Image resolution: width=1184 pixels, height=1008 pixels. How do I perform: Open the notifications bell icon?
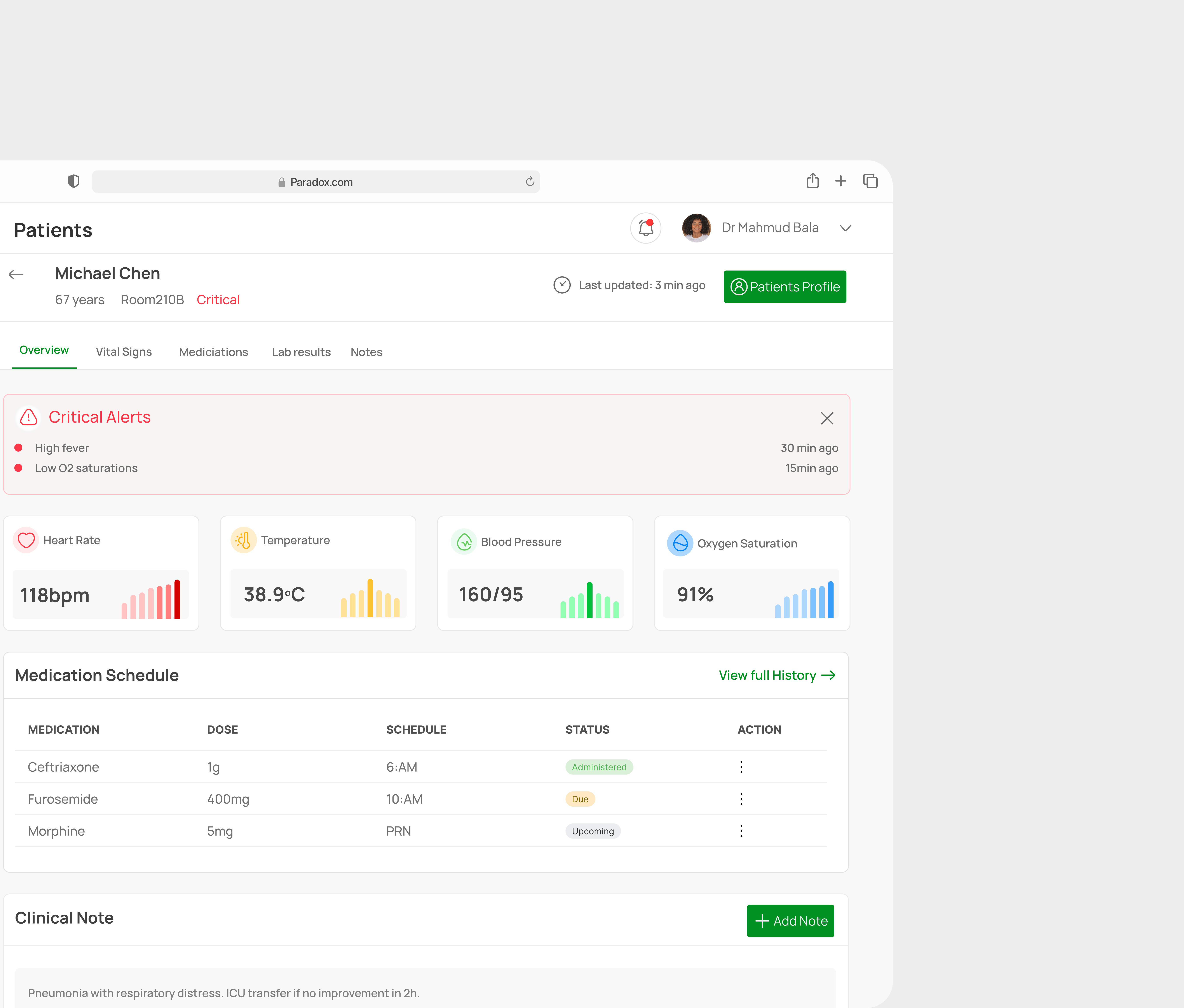coord(646,228)
